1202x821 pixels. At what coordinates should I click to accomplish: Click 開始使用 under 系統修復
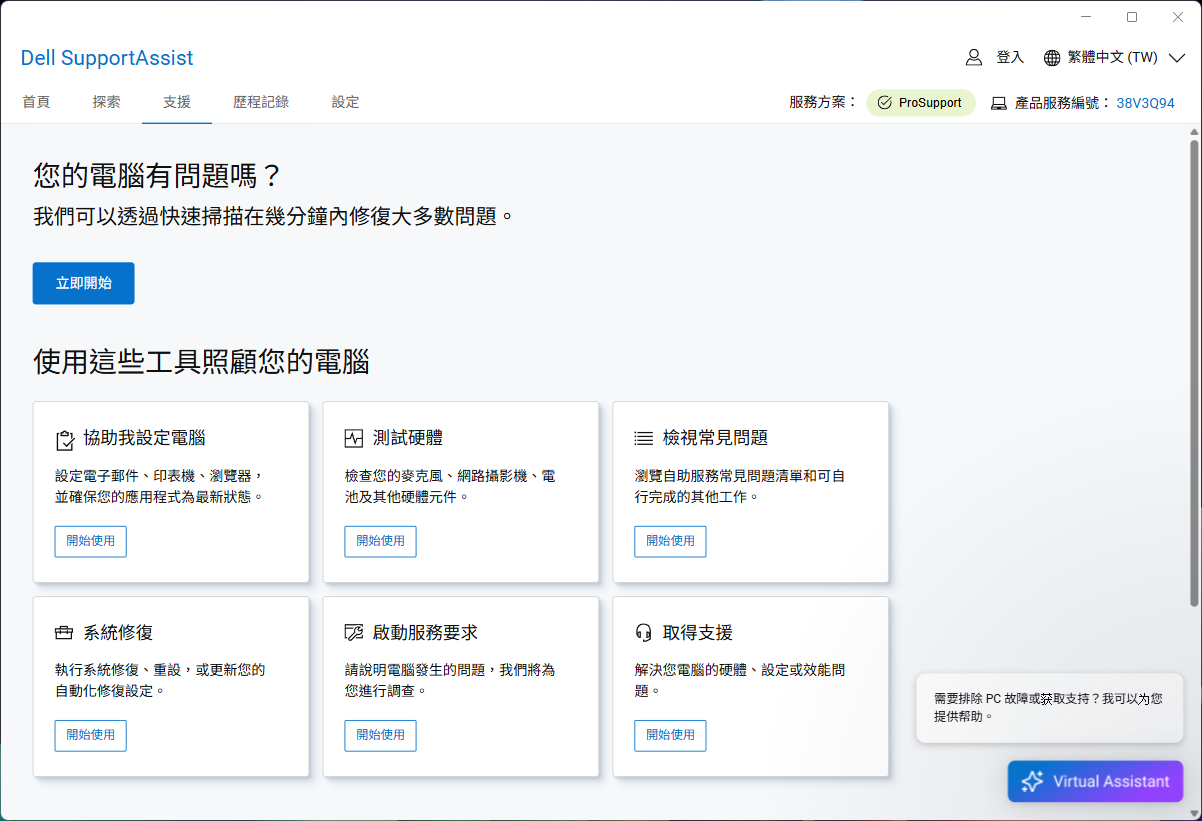coord(91,735)
